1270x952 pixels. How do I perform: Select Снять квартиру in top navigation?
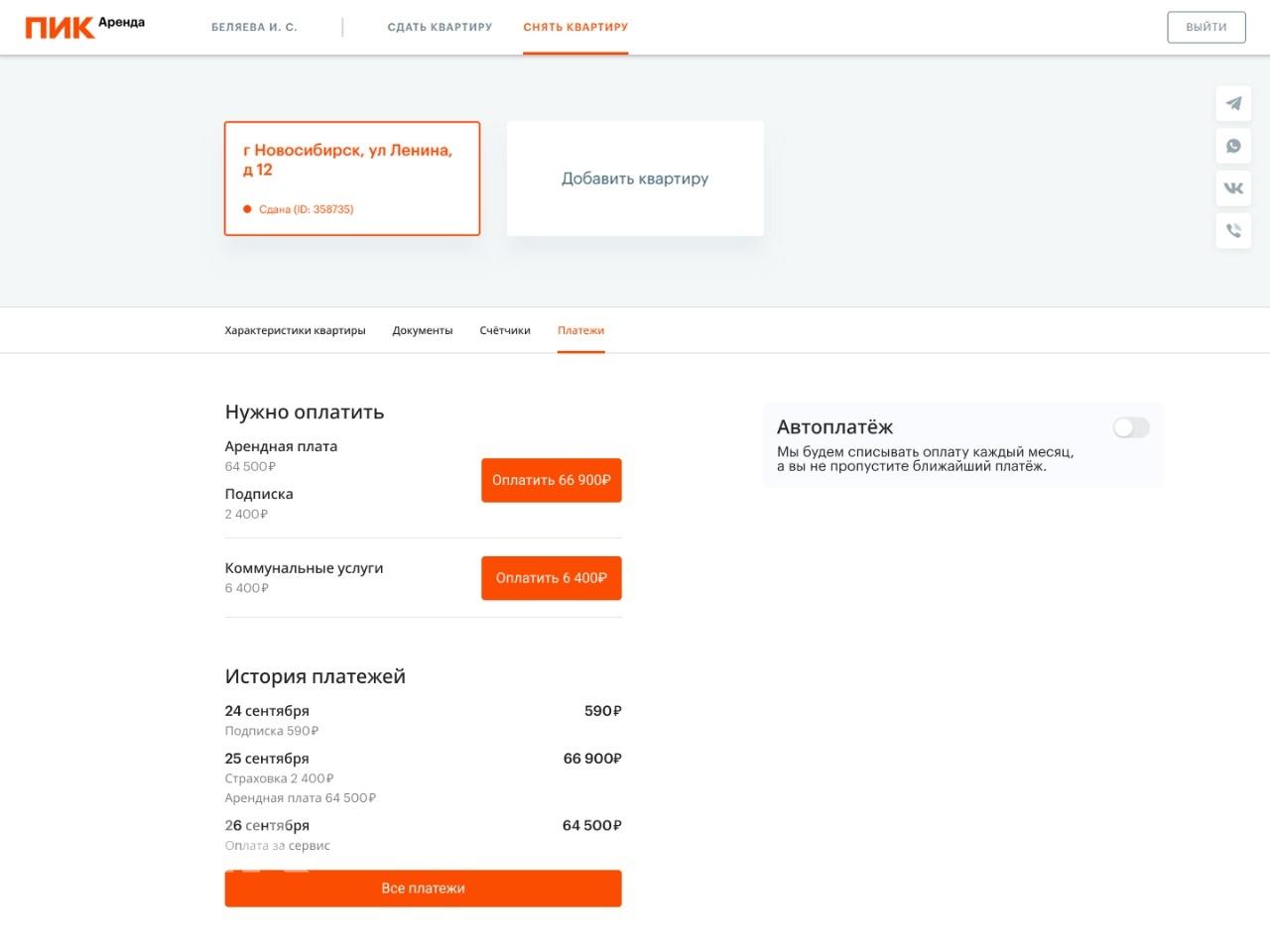click(575, 28)
